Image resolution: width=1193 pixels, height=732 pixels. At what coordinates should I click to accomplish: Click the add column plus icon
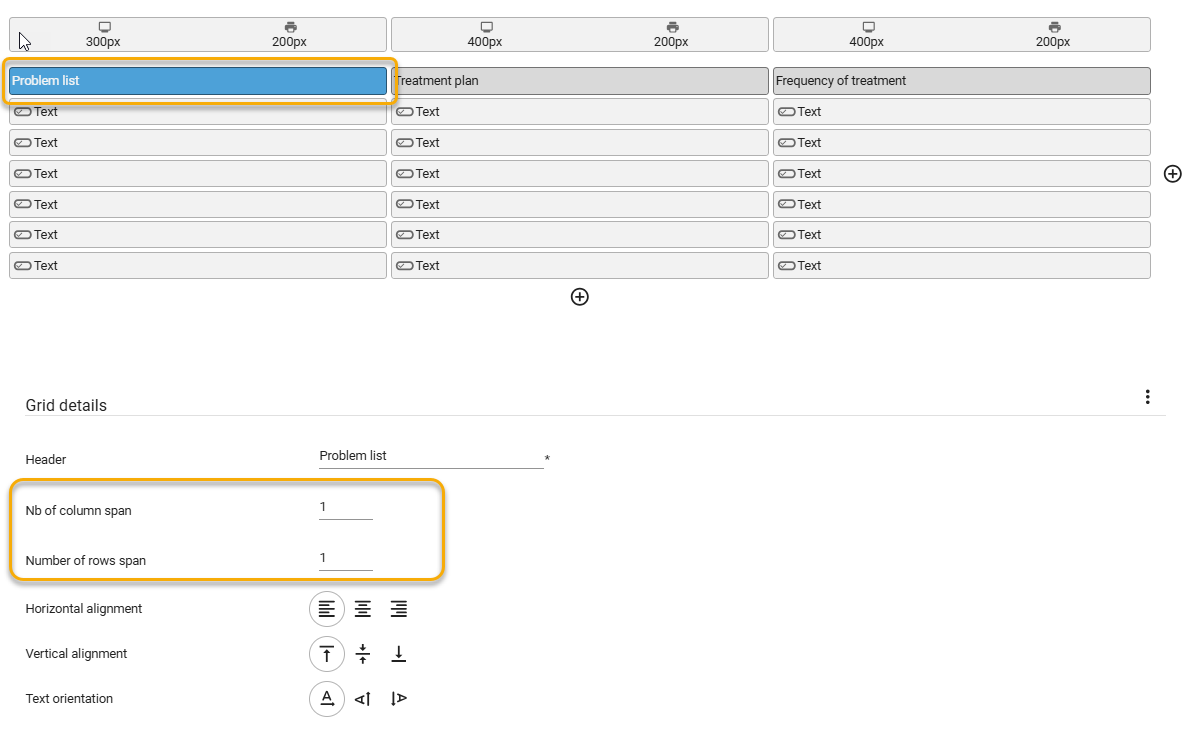click(x=1173, y=174)
